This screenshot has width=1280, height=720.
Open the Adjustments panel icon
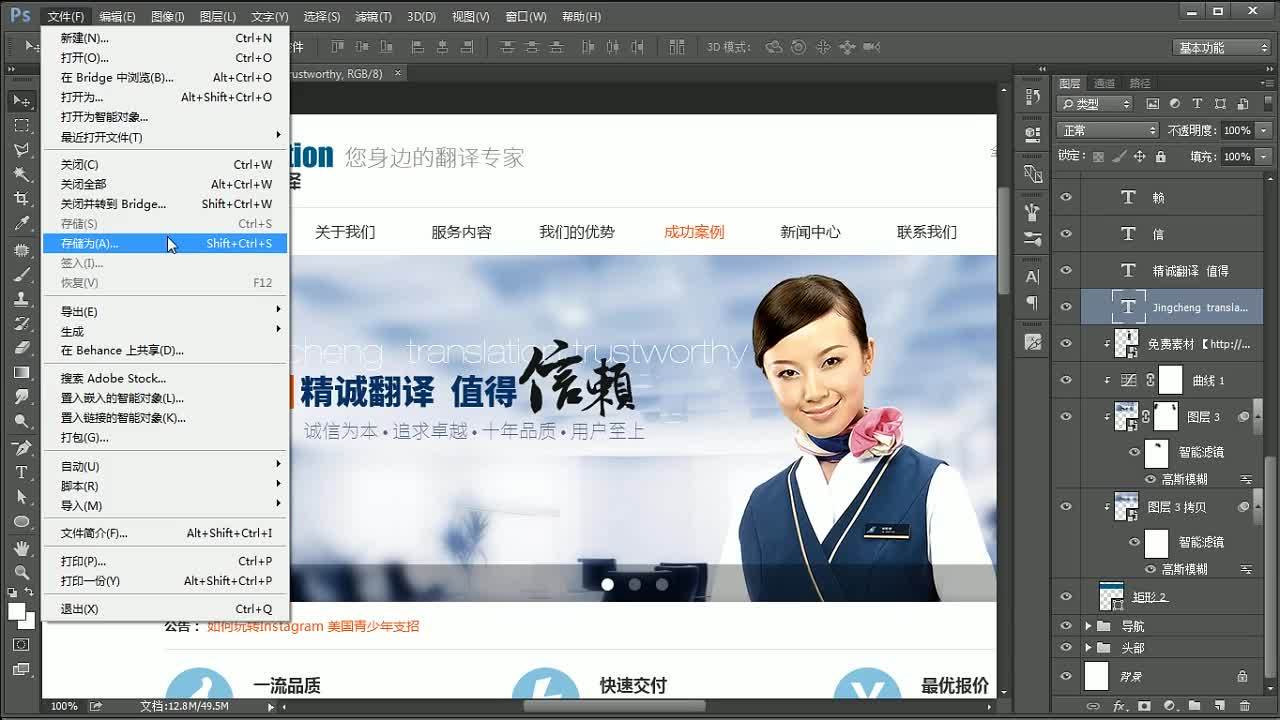1031,133
